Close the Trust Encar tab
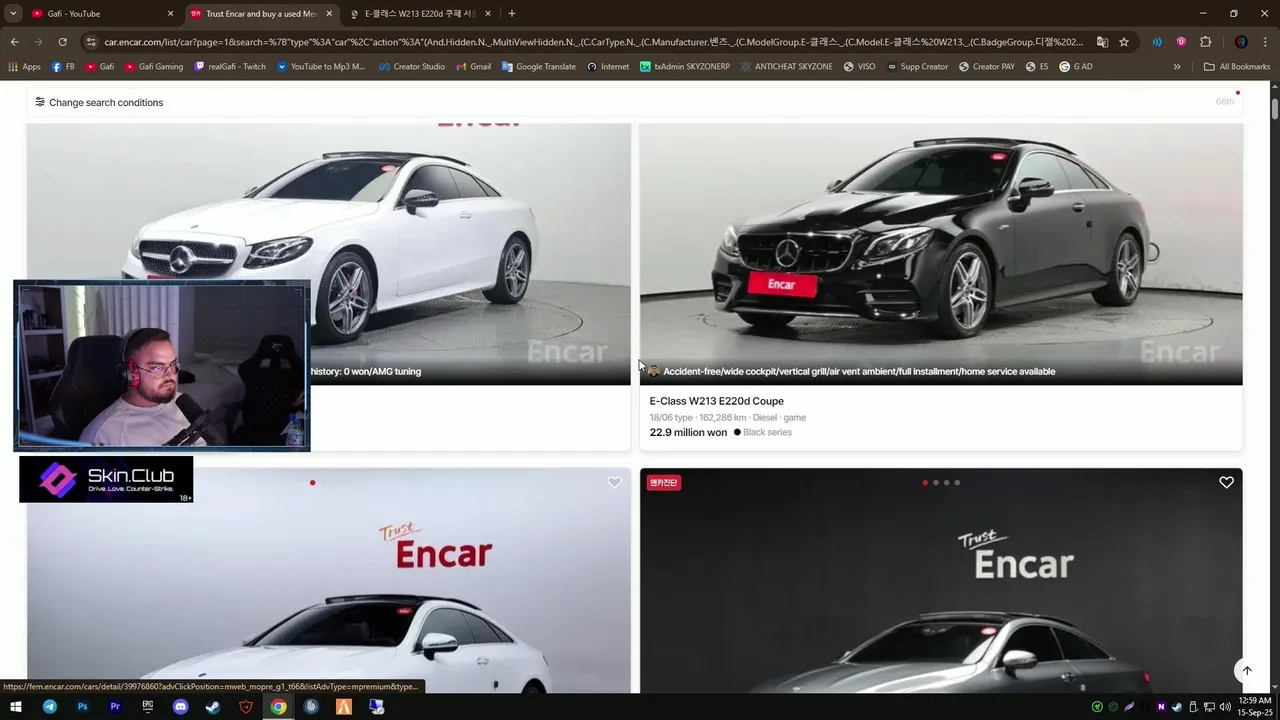Image resolution: width=1280 pixels, height=720 pixels. tap(329, 14)
